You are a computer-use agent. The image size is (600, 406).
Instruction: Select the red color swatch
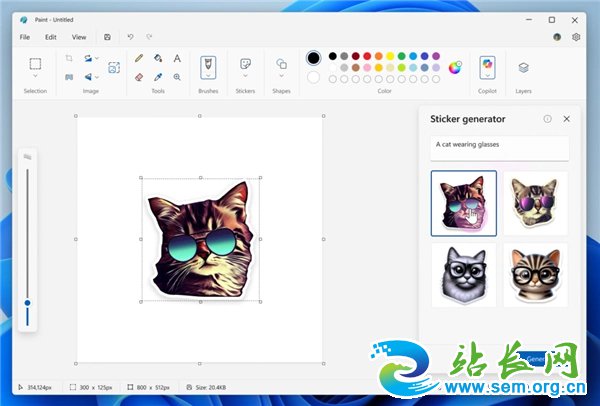point(368,56)
